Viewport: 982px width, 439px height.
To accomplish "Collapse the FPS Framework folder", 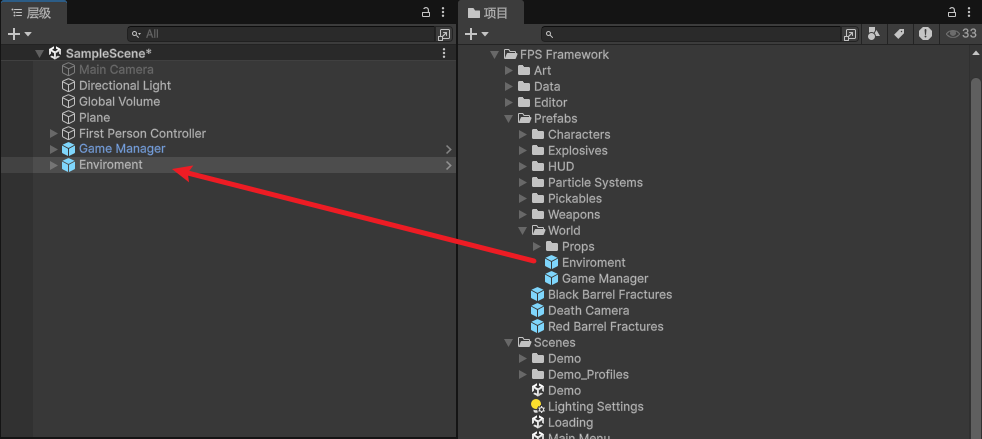I will pyautogui.click(x=495, y=54).
